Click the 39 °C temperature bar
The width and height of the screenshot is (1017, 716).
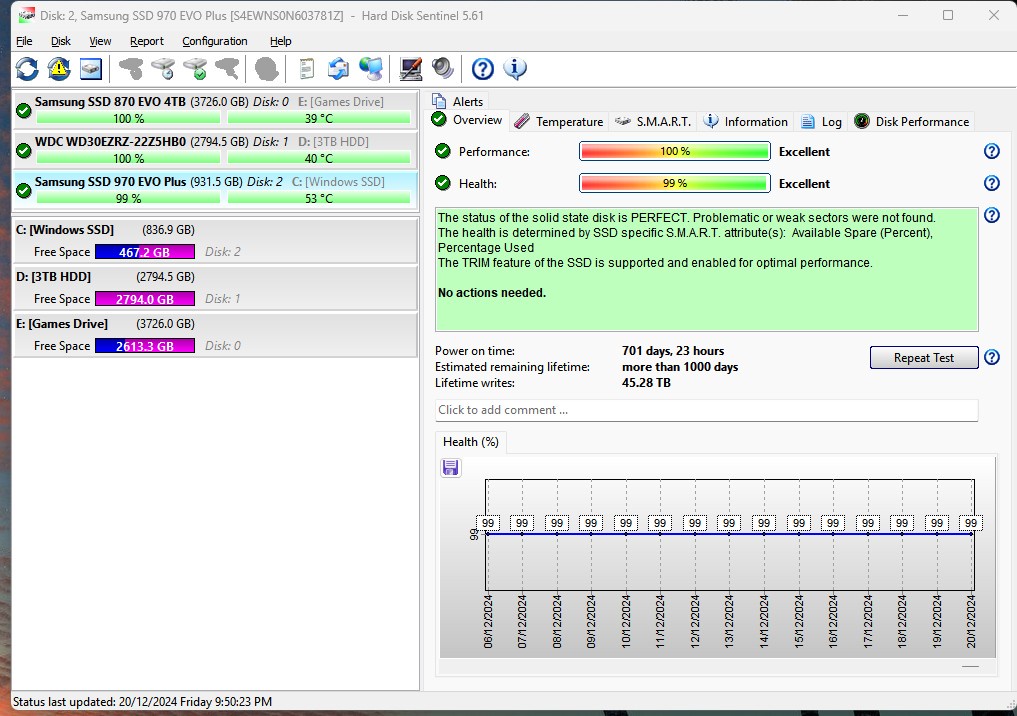point(319,119)
